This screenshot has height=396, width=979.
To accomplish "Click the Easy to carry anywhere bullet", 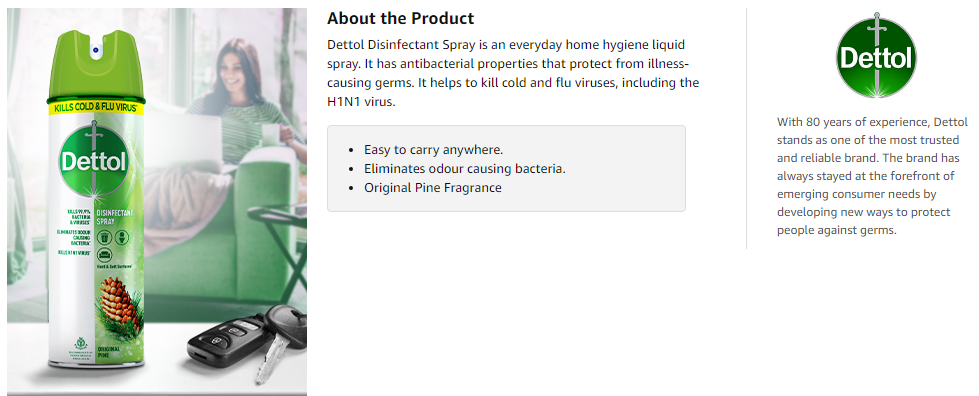I will [433, 150].
